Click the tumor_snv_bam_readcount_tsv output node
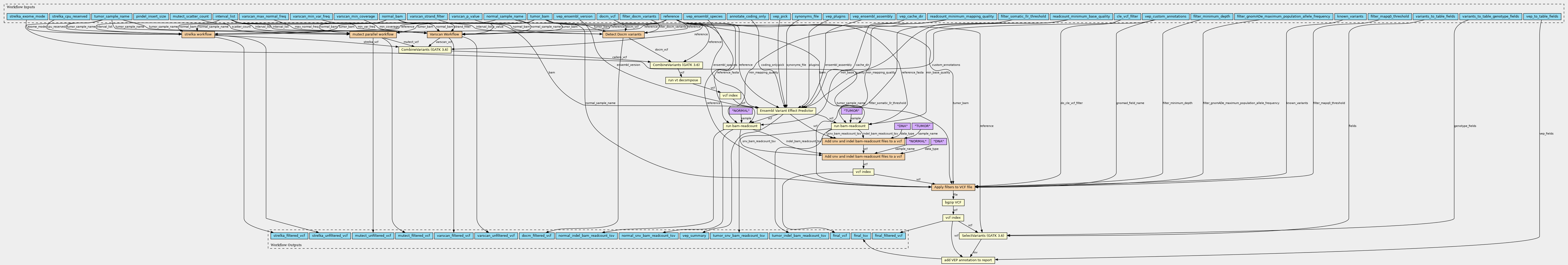The image size is (1568, 265). pos(739,235)
